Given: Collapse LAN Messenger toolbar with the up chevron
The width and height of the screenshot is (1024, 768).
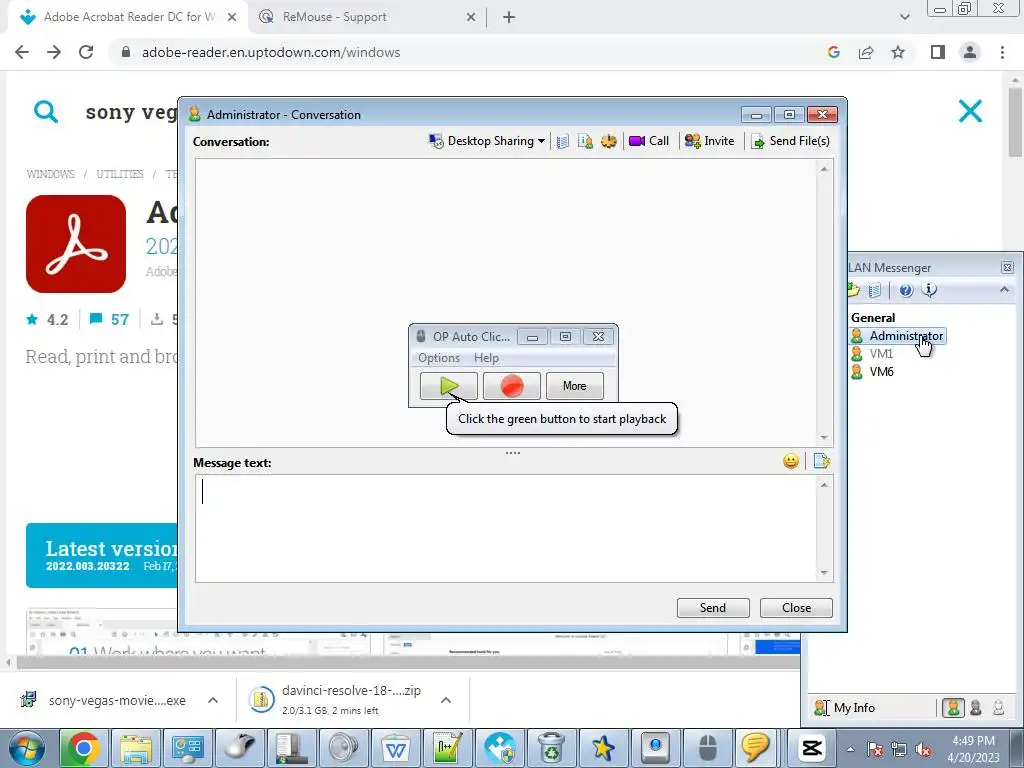Looking at the screenshot, I should (1004, 289).
